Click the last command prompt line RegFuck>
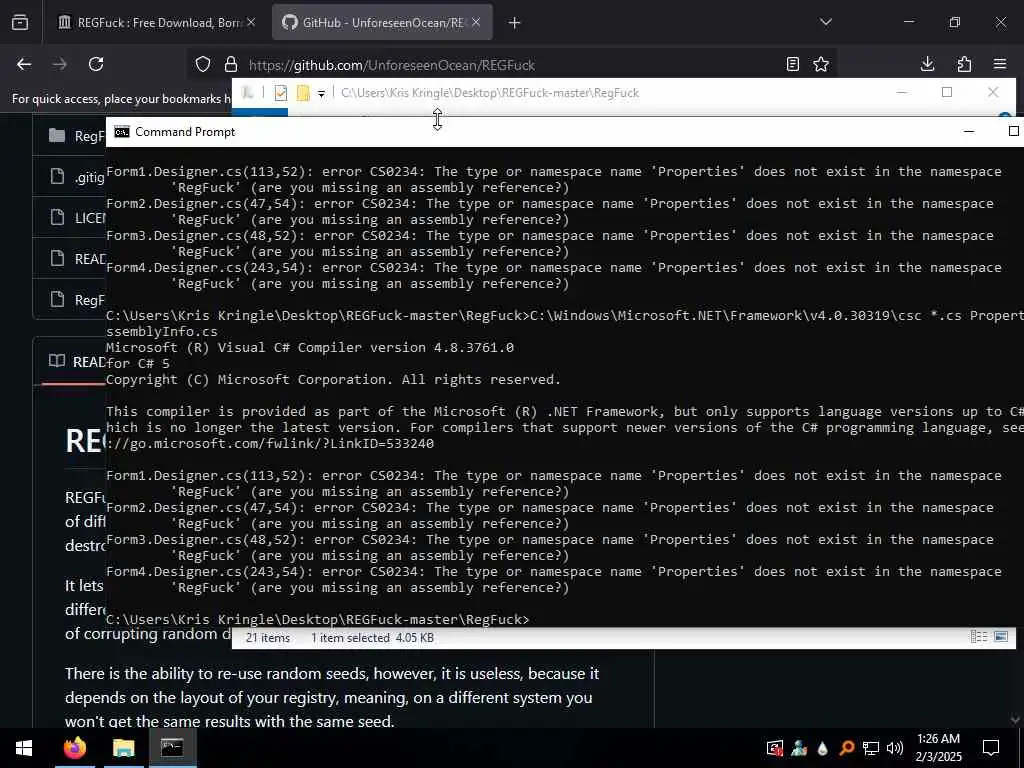Screen dimensions: 1024x768 point(317,619)
